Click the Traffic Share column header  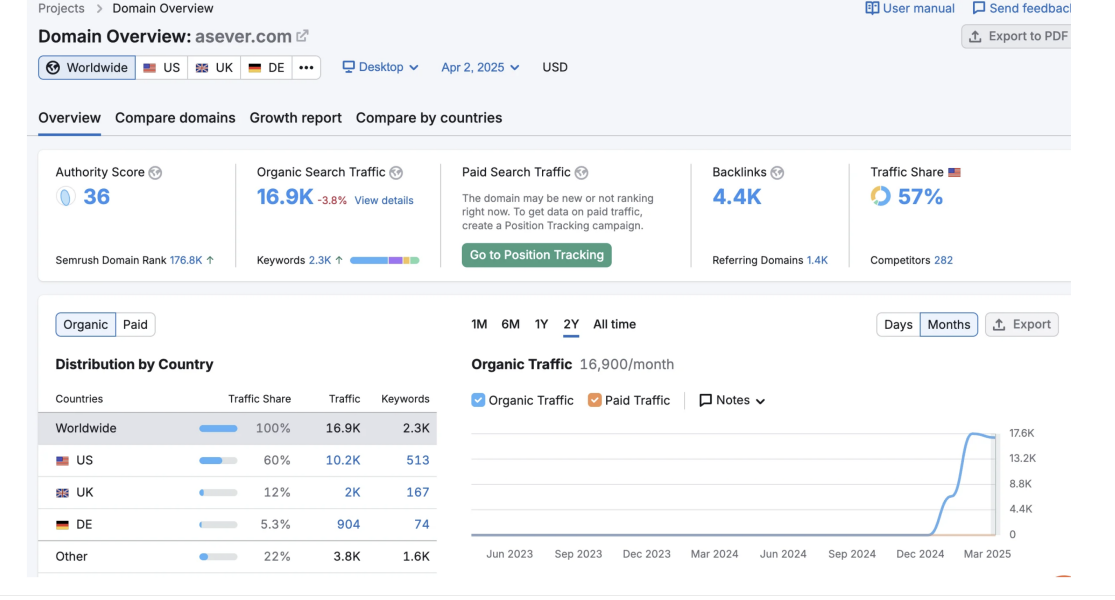[x=260, y=399]
